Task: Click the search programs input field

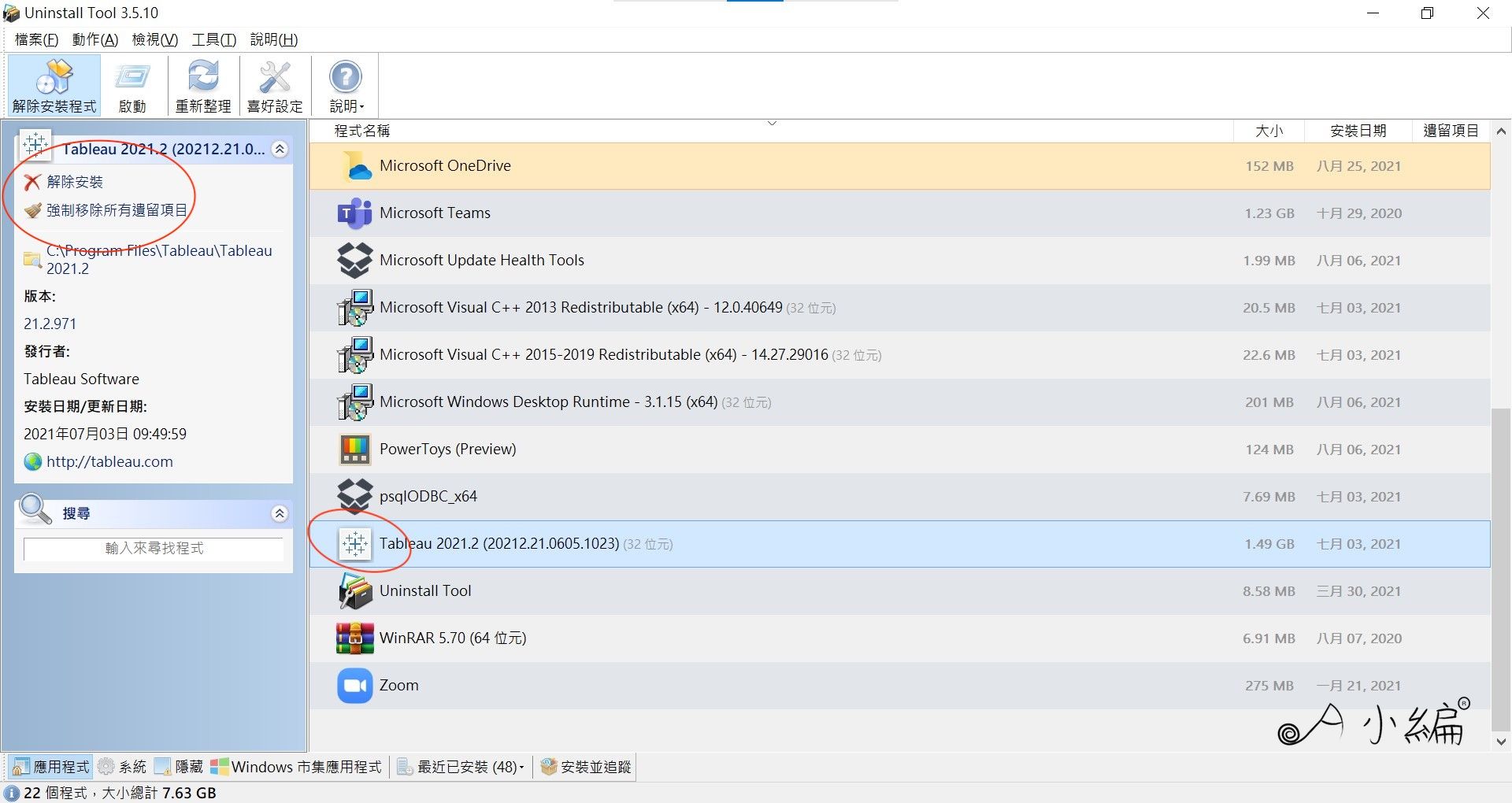Action: [x=154, y=548]
